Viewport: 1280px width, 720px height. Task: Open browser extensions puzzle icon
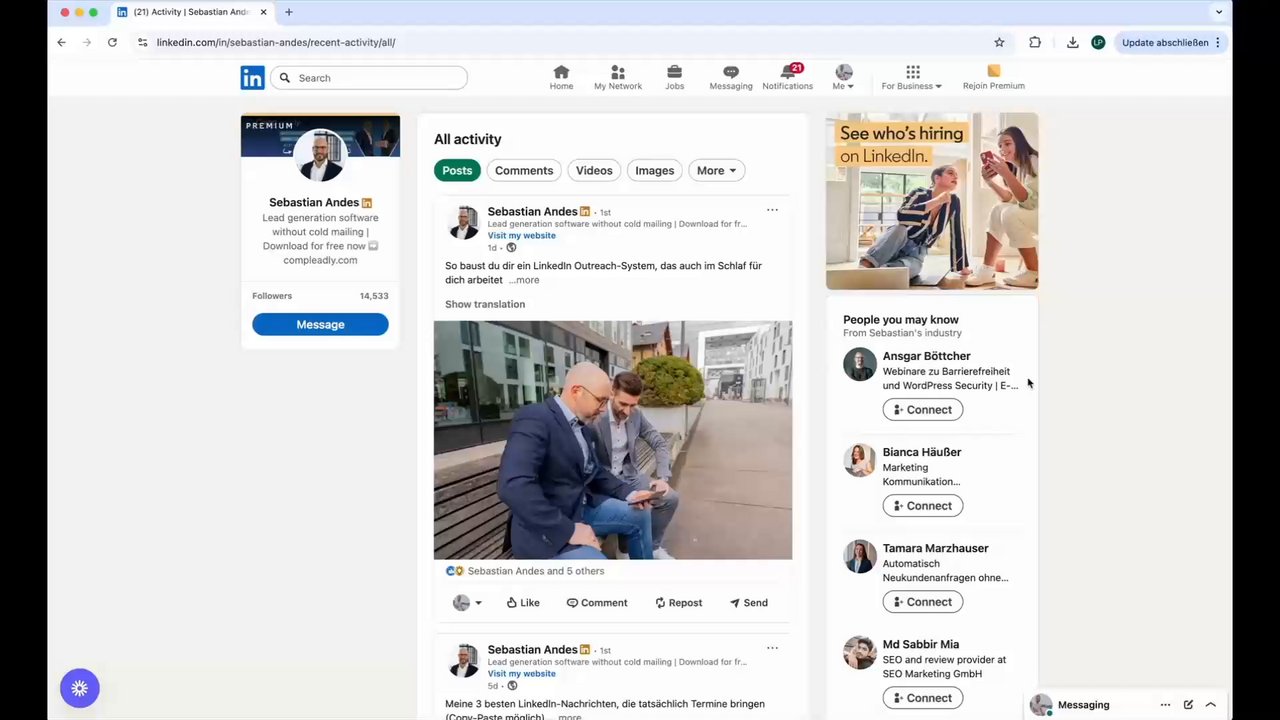[x=1035, y=42]
